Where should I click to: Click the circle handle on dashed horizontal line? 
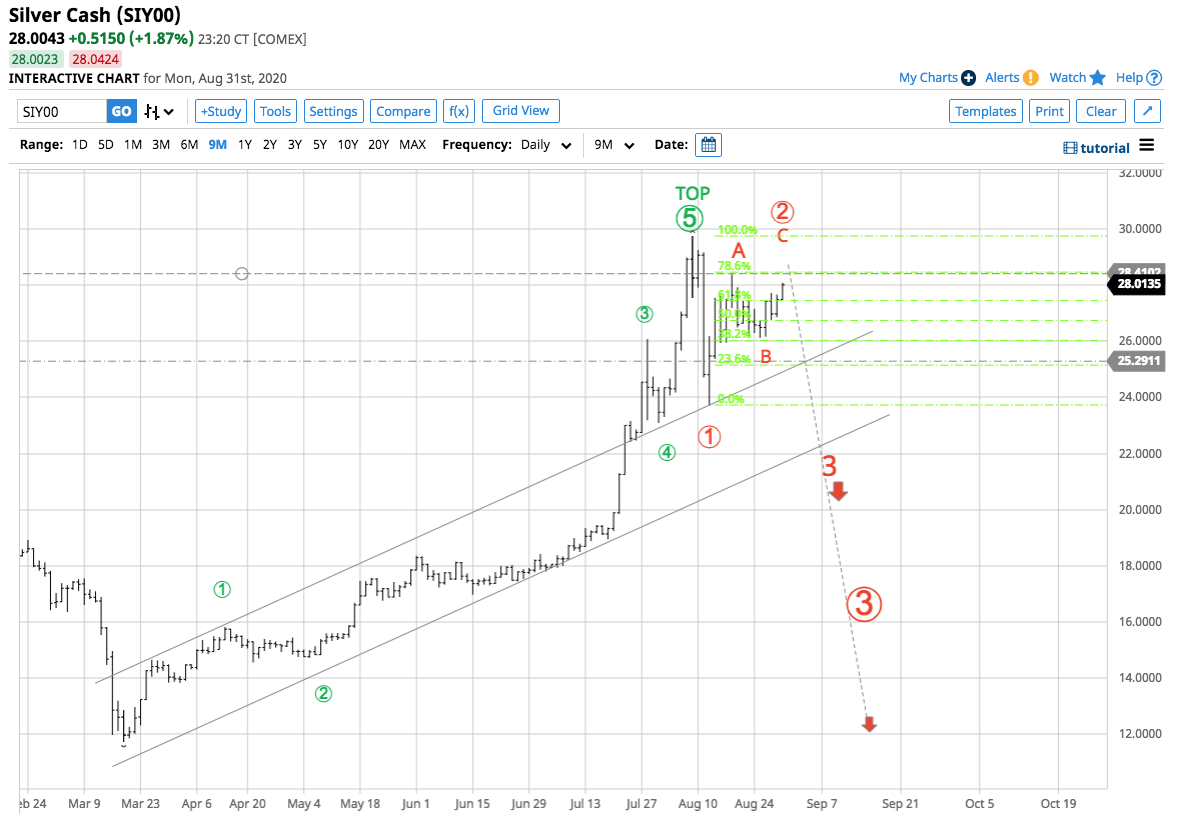tap(242, 274)
